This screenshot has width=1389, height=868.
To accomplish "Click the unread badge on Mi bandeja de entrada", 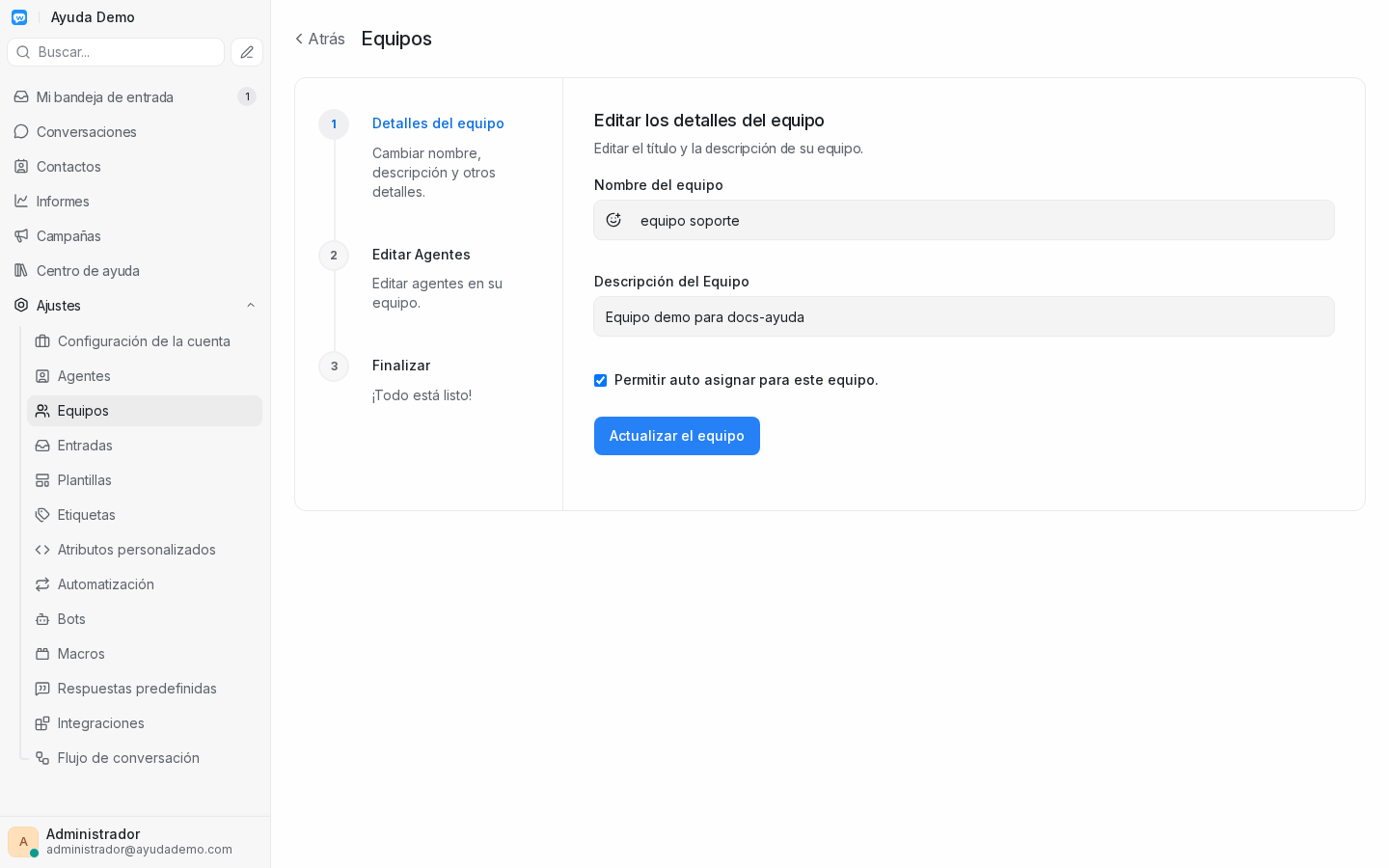I will pyautogui.click(x=247, y=96).
